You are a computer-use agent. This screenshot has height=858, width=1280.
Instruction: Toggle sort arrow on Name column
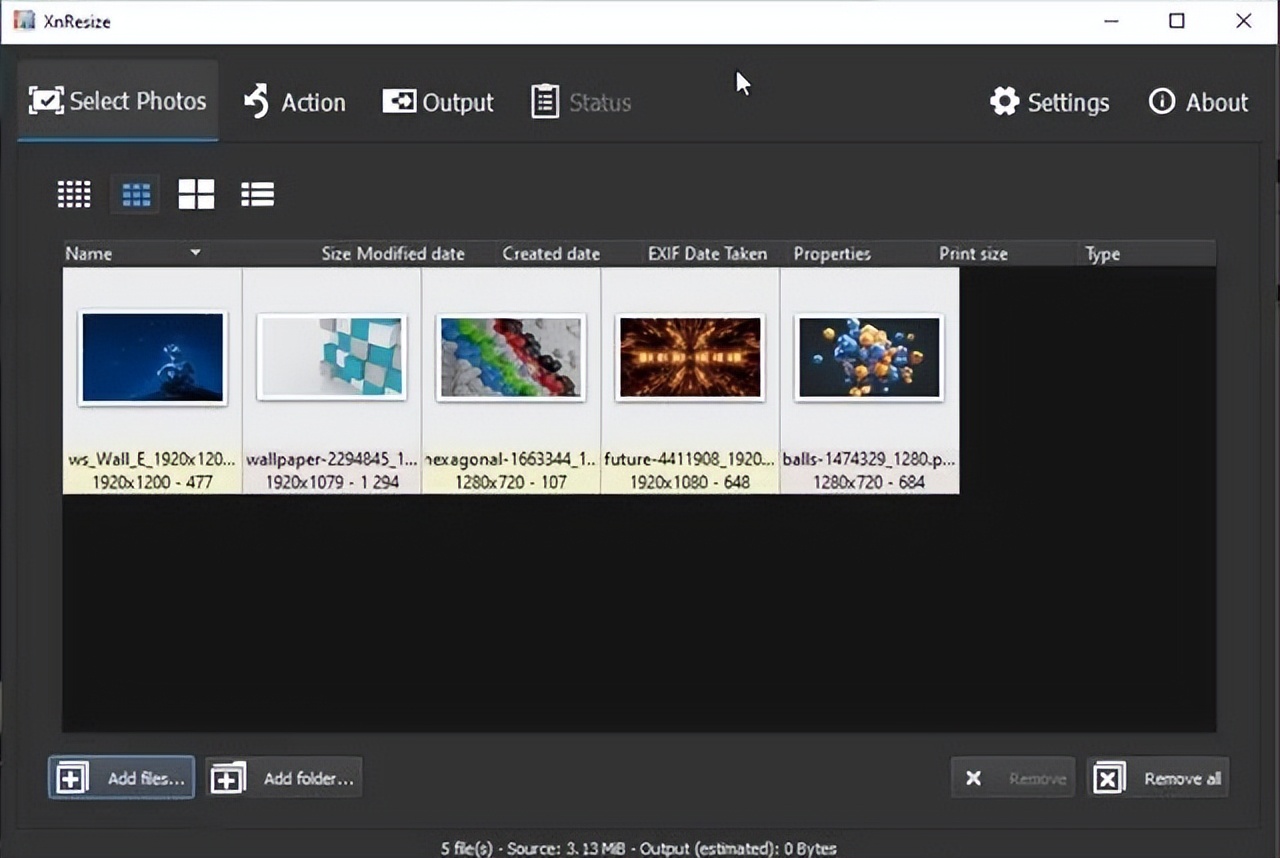(195, 254)
